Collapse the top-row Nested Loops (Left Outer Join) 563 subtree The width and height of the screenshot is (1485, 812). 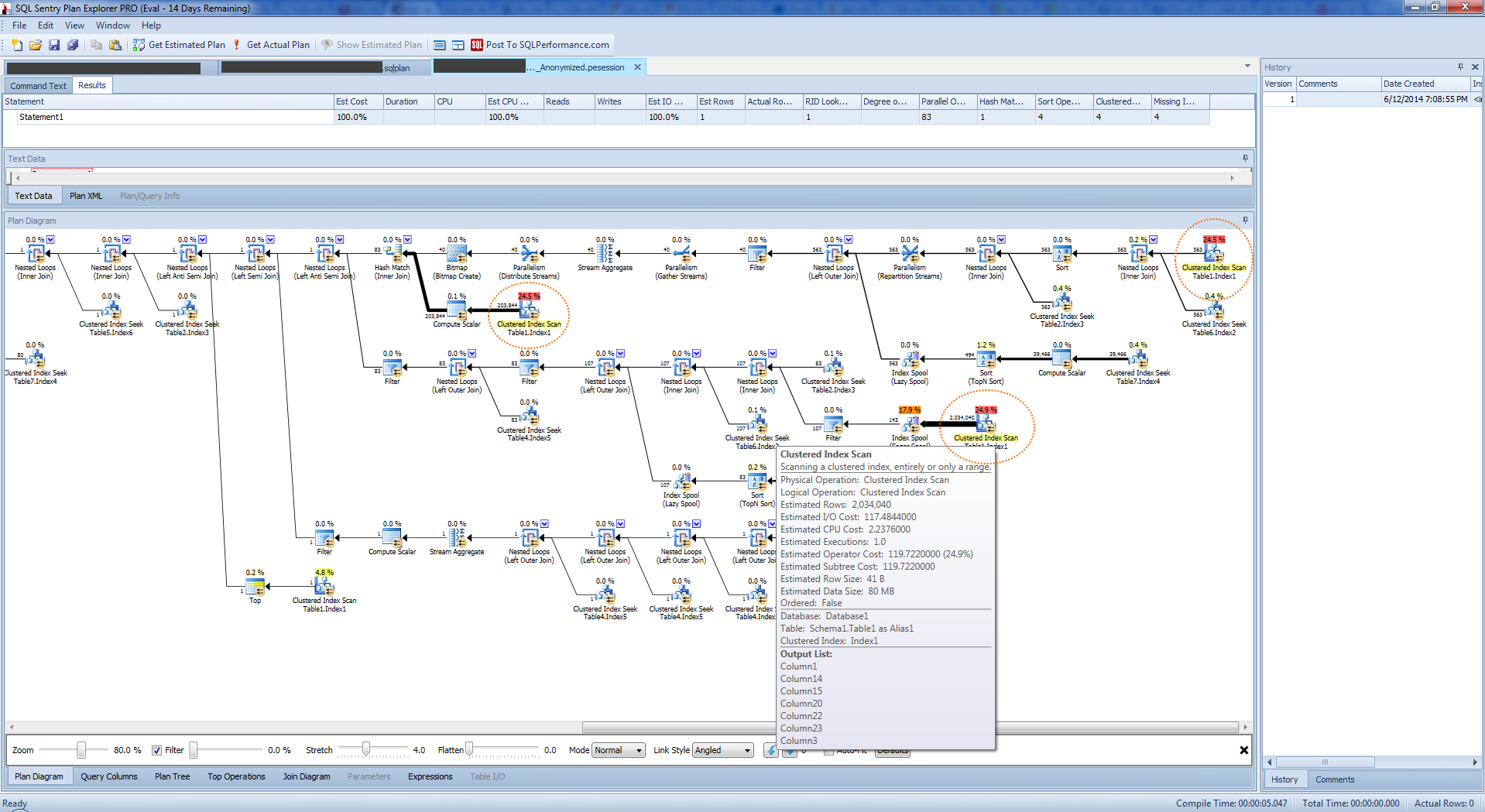point(849,240)
